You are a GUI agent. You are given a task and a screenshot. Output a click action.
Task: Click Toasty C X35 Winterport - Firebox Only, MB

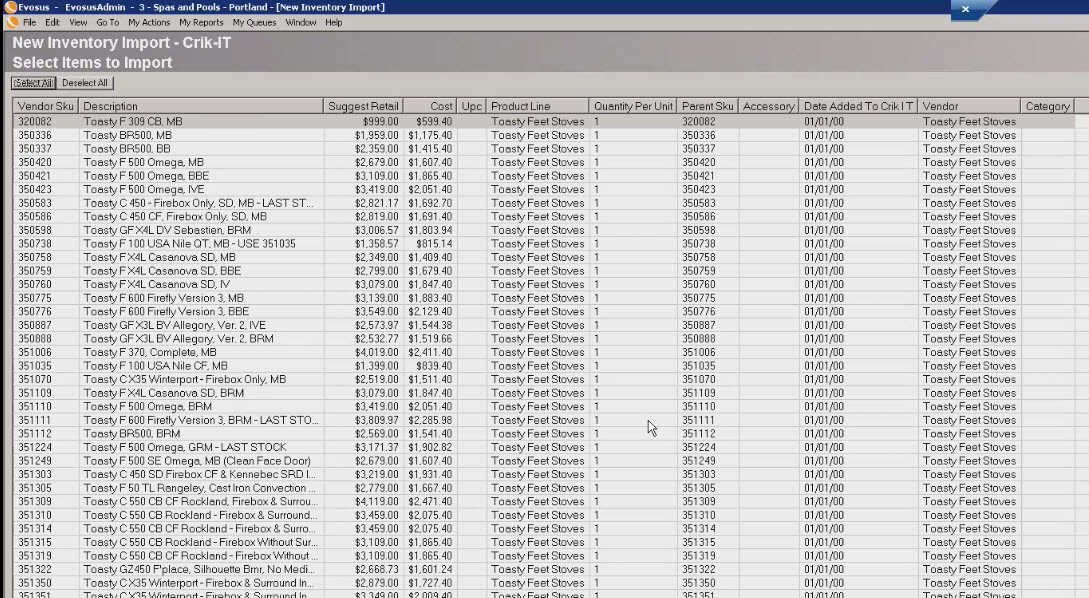tap(184, 379)
